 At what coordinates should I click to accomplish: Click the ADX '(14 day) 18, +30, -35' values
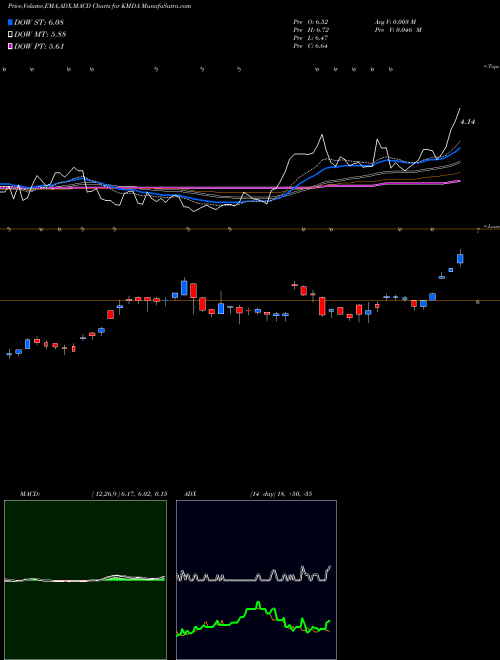[x=280, y=494]
